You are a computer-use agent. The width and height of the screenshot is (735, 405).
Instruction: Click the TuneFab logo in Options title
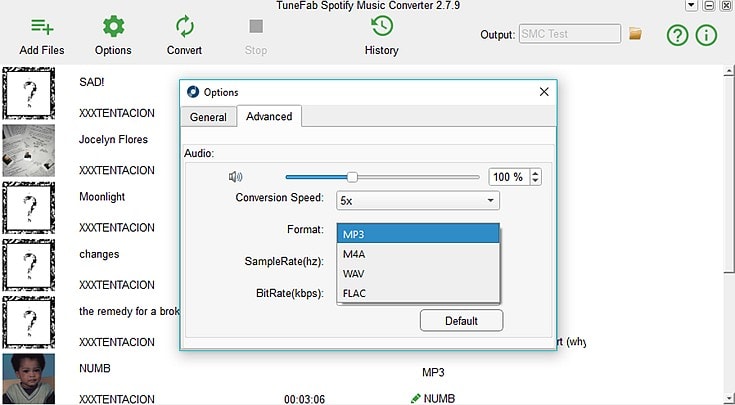click(x=193, y=92)
